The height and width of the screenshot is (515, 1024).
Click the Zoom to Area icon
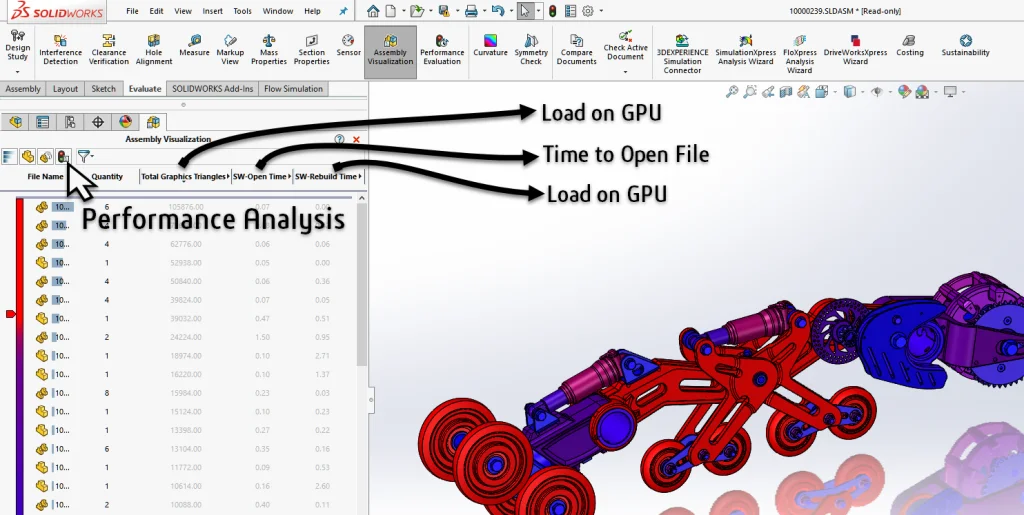(750, 92)
